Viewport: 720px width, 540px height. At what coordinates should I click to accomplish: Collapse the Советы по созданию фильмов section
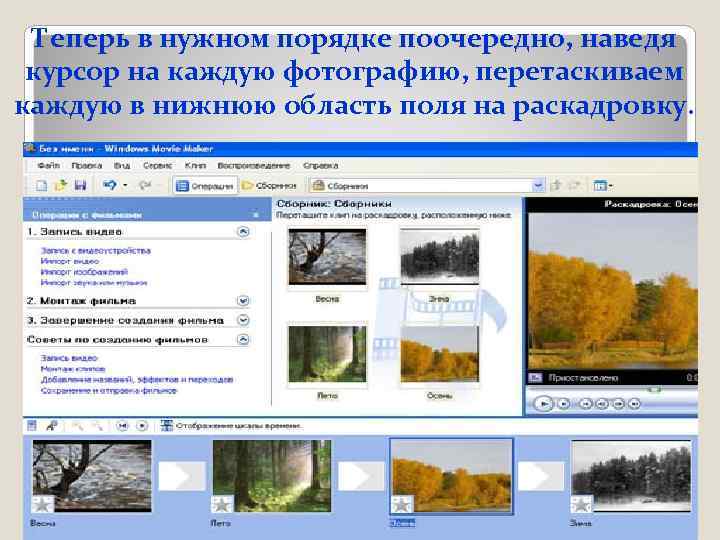[243, 340]
